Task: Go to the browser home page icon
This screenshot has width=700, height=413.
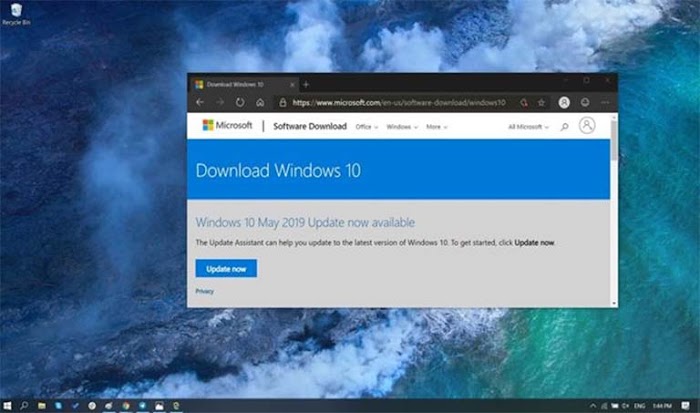Action: 260,102
